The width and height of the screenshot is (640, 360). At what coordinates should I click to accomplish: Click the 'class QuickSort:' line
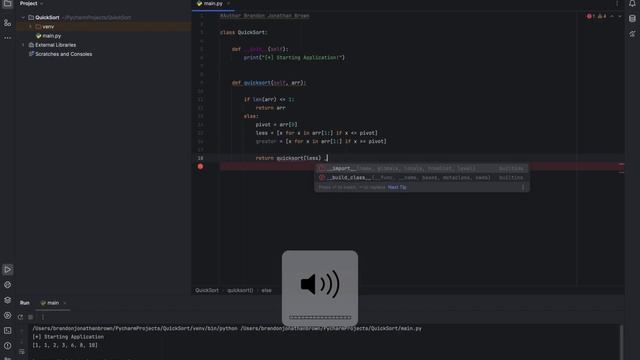244,32
